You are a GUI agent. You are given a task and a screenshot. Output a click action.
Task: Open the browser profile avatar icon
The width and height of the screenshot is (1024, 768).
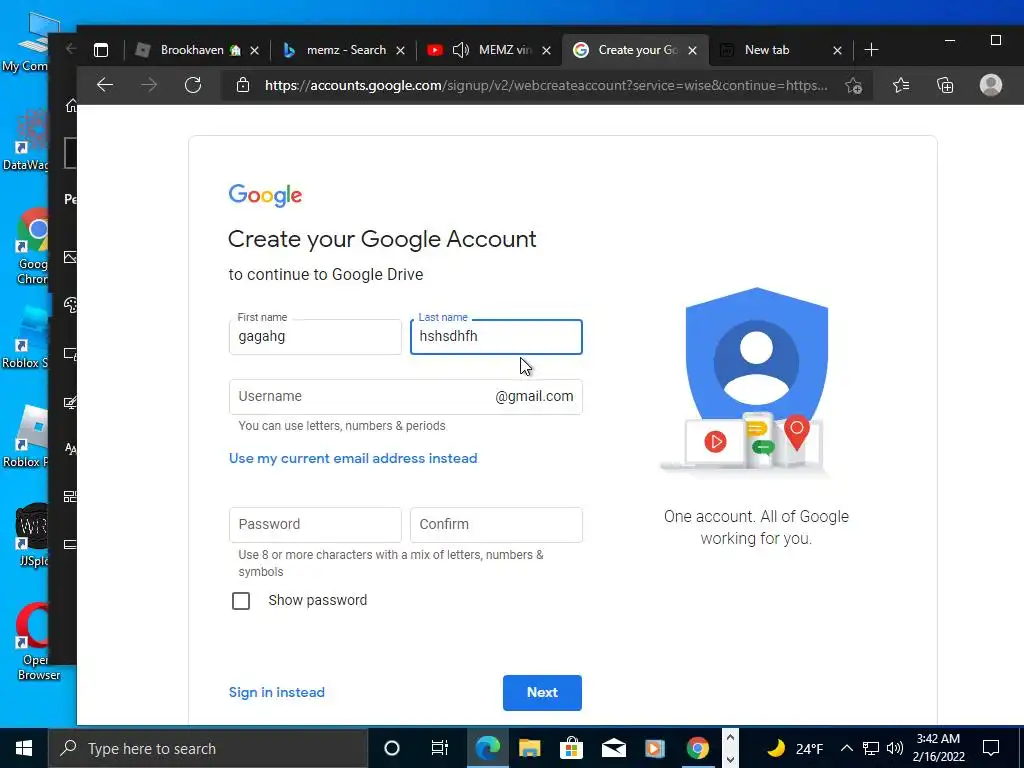(x=991, y=85)
